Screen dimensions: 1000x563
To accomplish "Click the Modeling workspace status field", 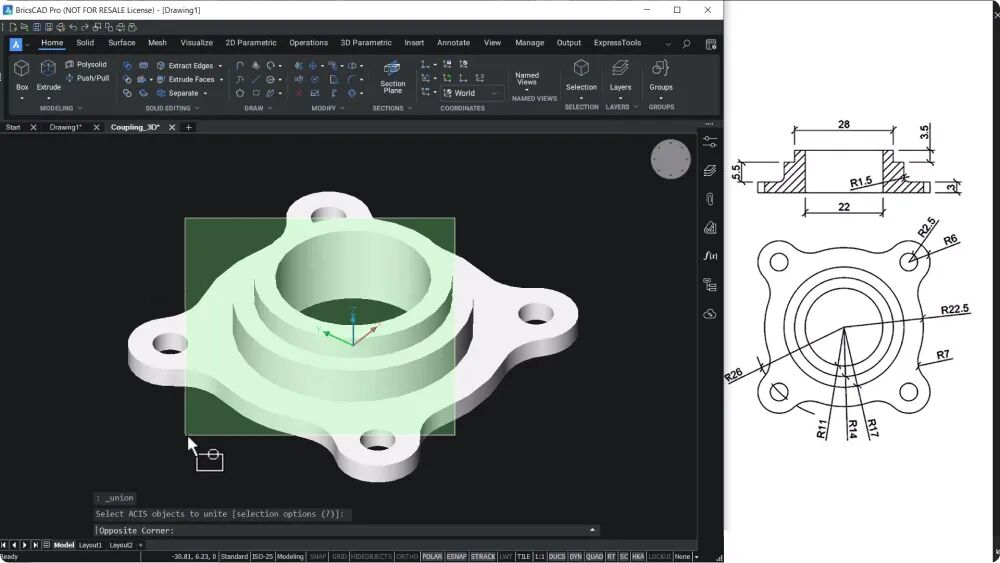I will coord(290,557).
